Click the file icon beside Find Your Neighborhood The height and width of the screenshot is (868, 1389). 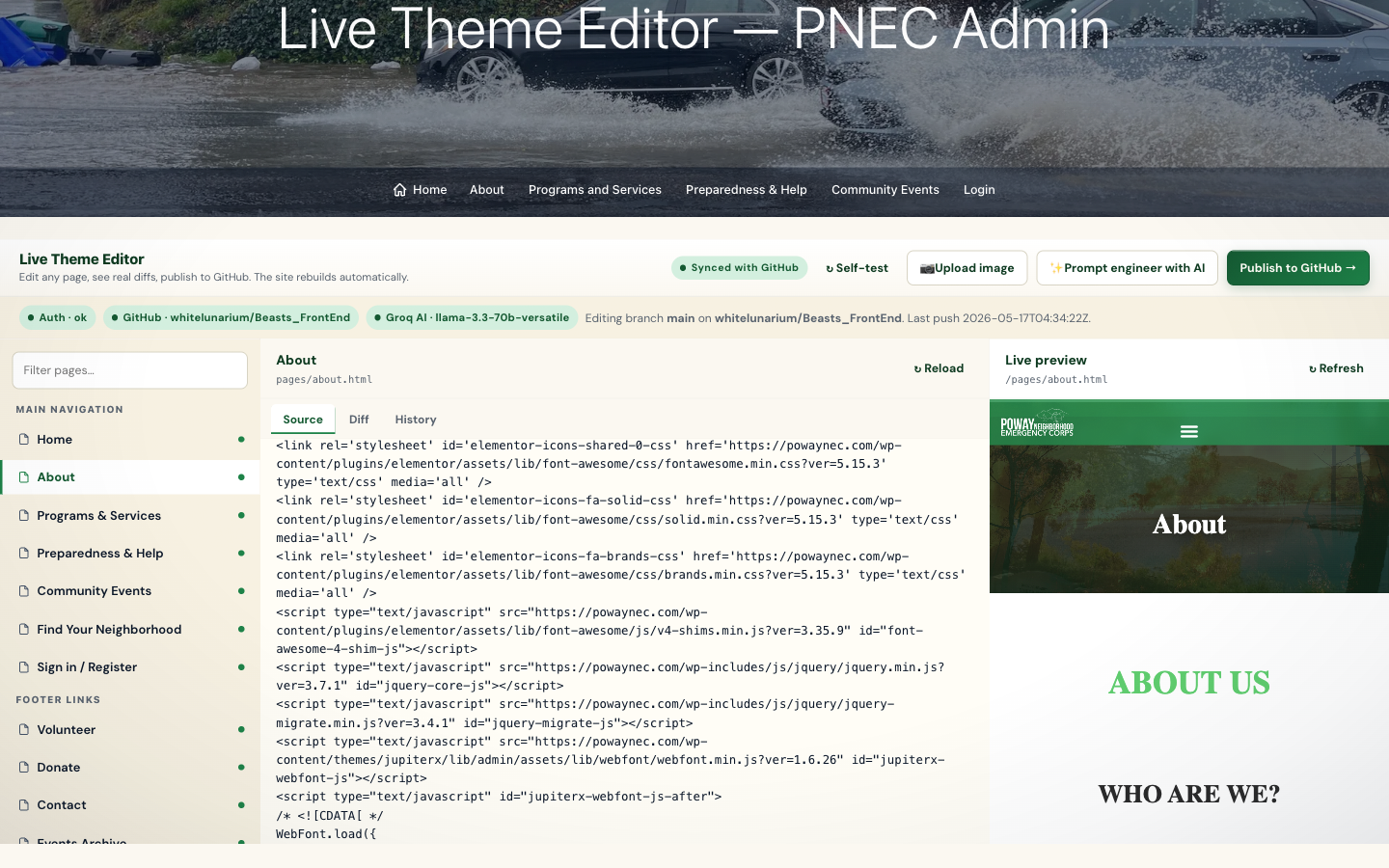point(24,630)
